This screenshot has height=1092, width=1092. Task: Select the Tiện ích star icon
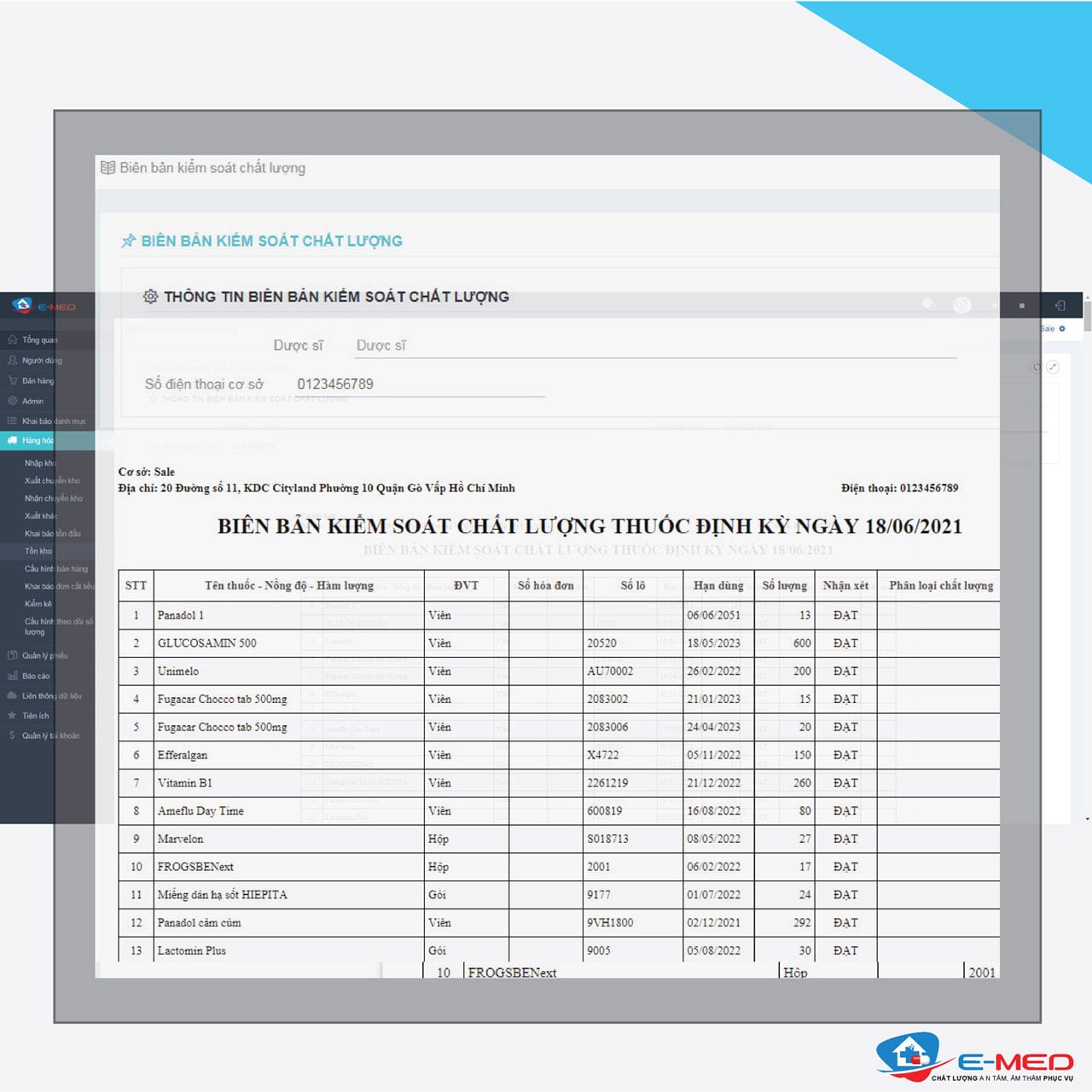(x=12, y=716)
